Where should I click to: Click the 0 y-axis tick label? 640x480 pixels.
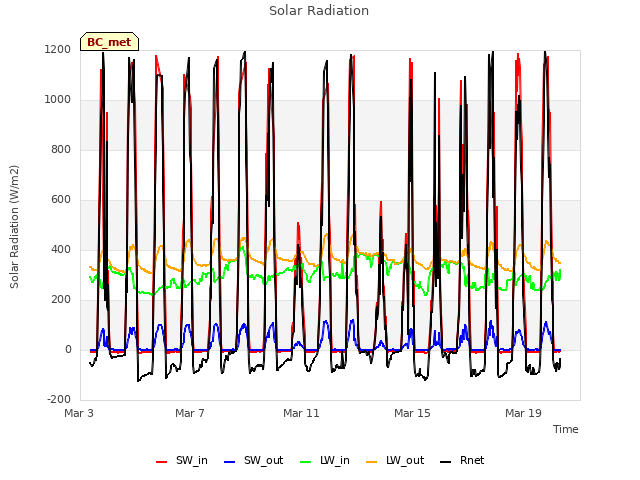[68, 350]
